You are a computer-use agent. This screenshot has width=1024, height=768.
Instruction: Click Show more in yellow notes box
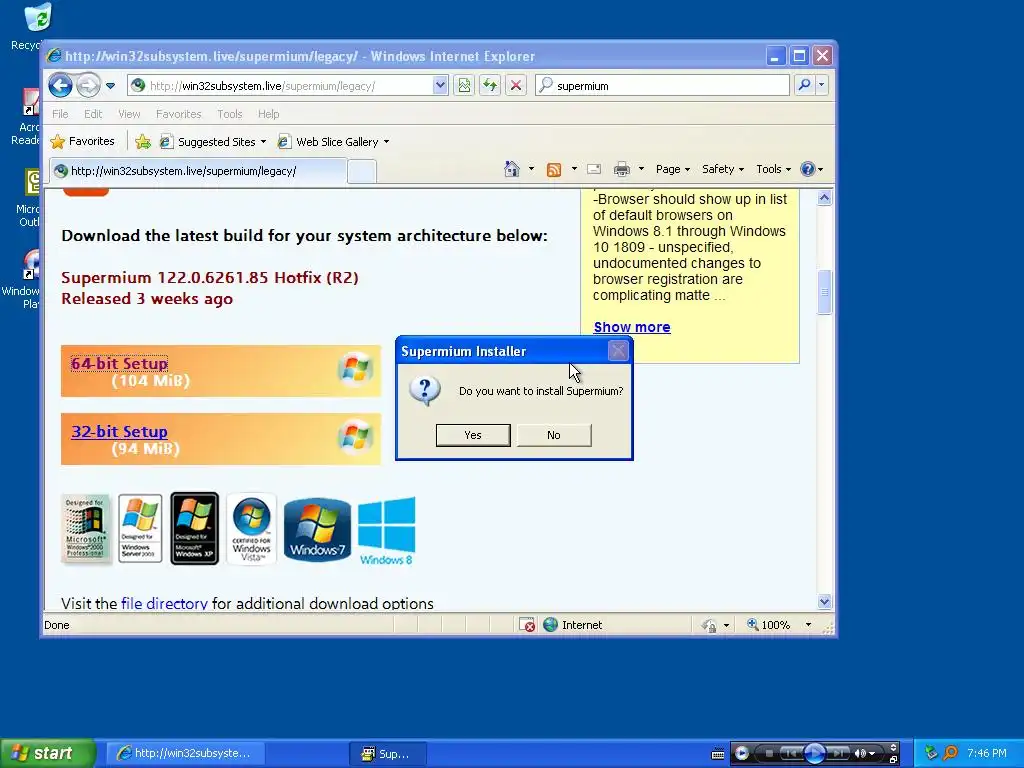click(x=632, y=327)
